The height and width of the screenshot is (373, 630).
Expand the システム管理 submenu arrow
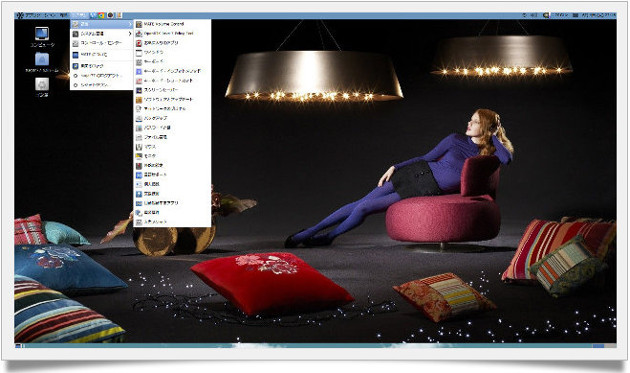(130, 34)
